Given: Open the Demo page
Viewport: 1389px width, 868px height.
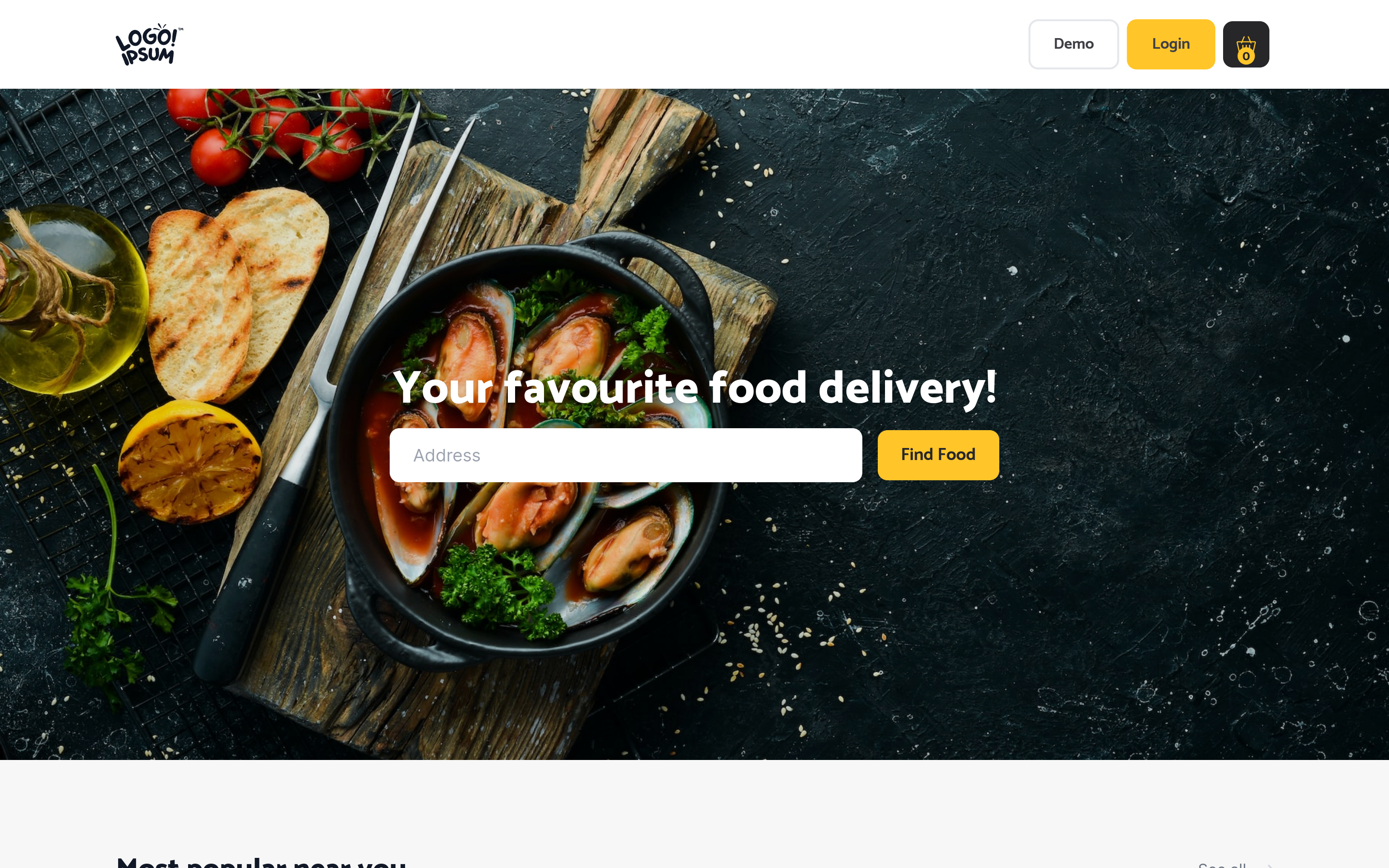Looking at the screenshot, I should pos(1073,44).
